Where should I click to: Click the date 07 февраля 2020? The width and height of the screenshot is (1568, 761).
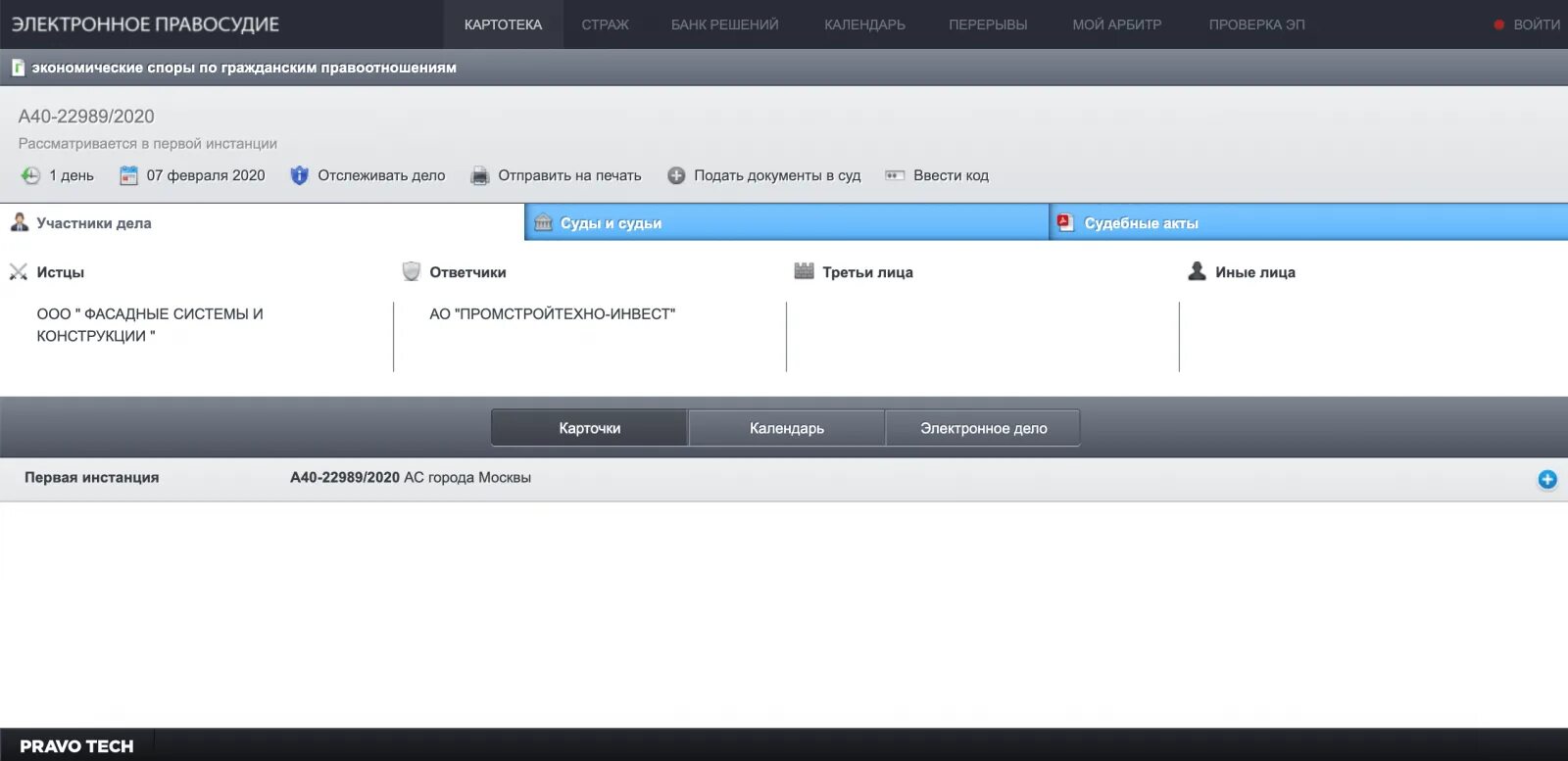pos(206,175)
